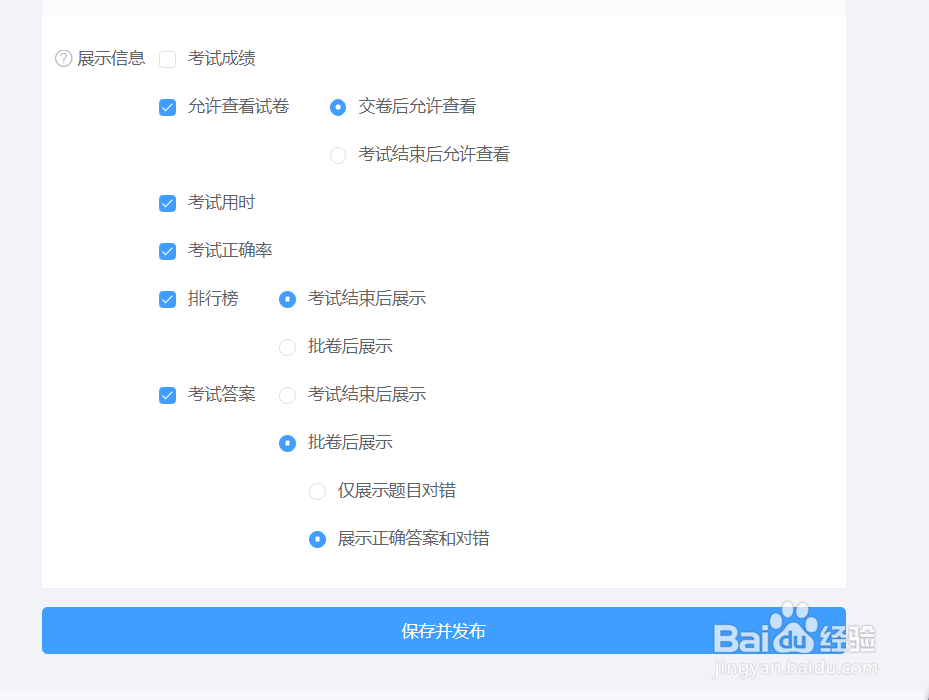
Task: Choose 考试结束后允许查看 option
Action: (337, 155)
